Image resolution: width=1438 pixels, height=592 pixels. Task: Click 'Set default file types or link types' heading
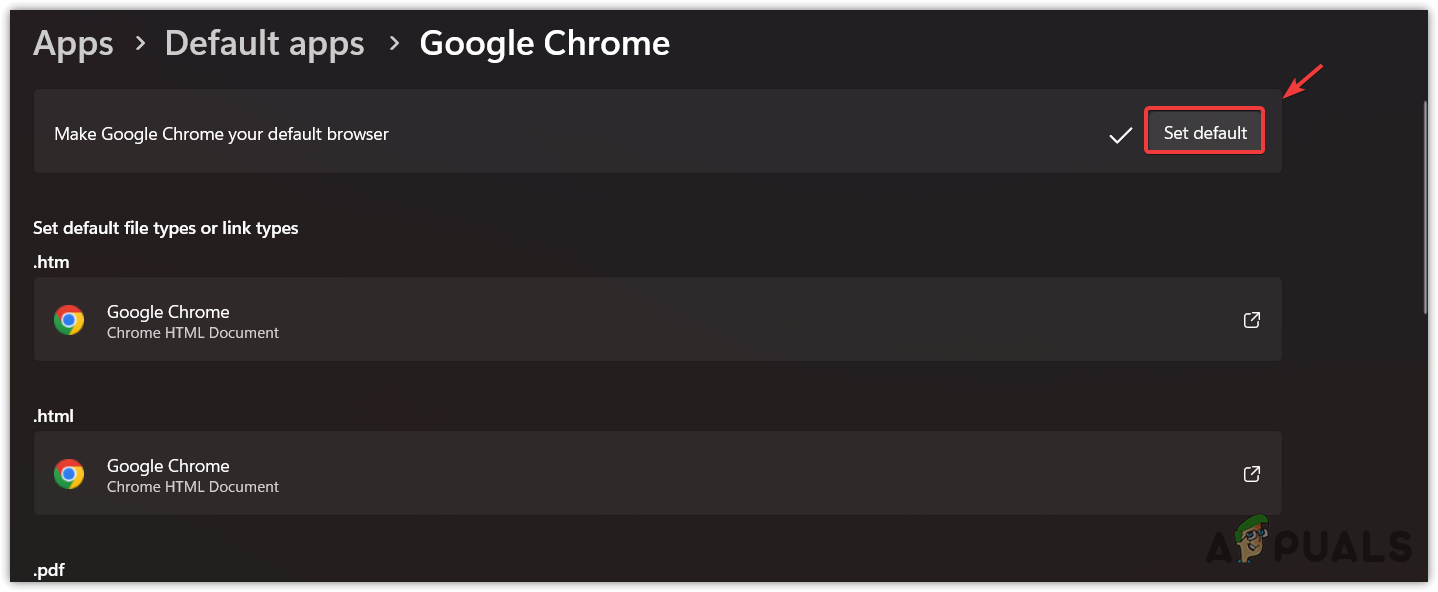(166, 228)
